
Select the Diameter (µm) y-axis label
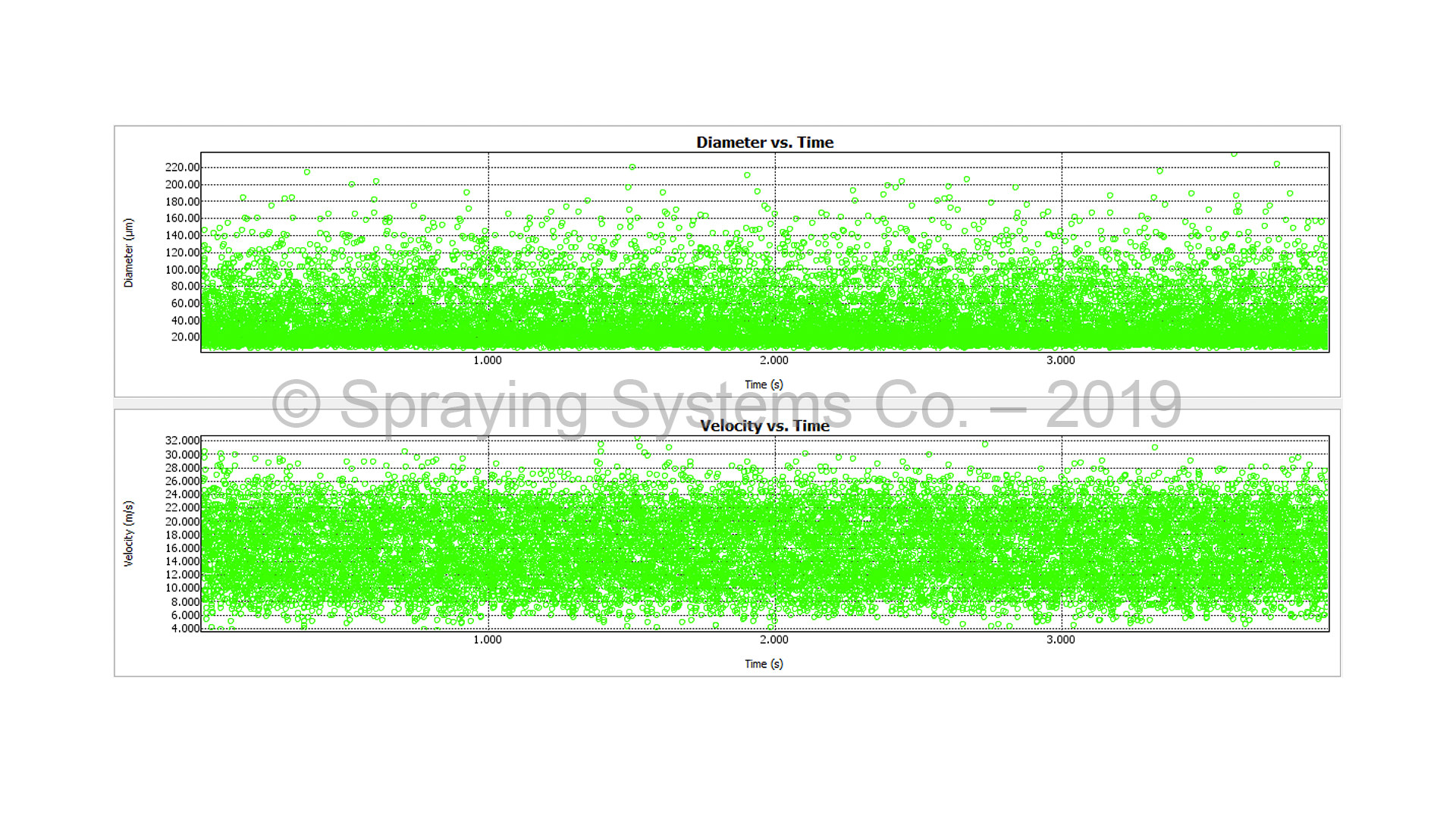point(128,253)
